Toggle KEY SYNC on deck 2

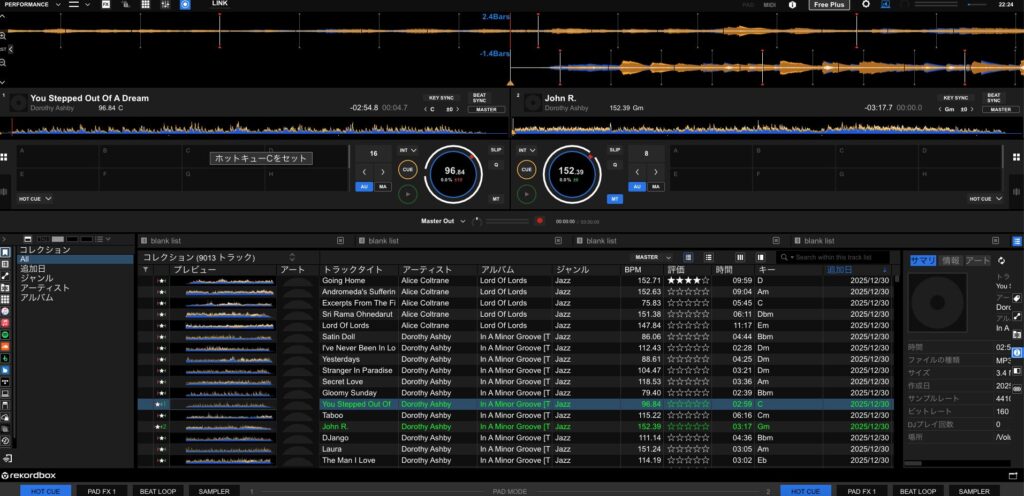955,100
